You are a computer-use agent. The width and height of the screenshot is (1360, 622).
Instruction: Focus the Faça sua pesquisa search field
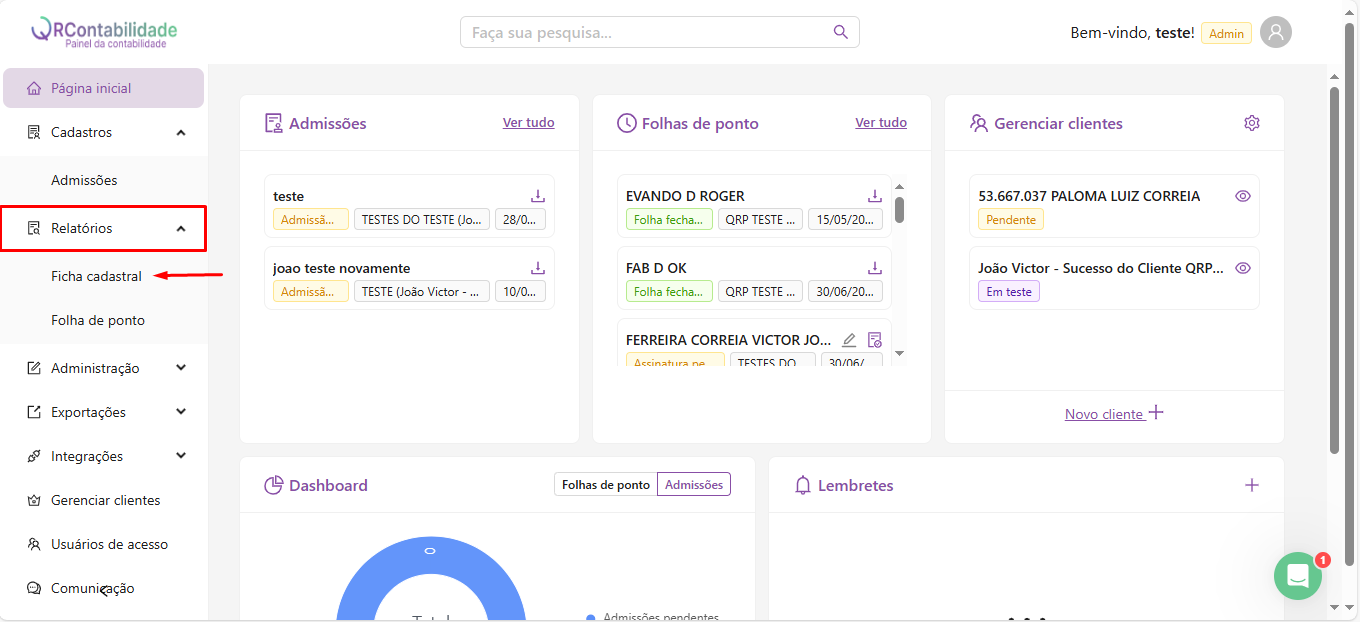coord(645,33)
